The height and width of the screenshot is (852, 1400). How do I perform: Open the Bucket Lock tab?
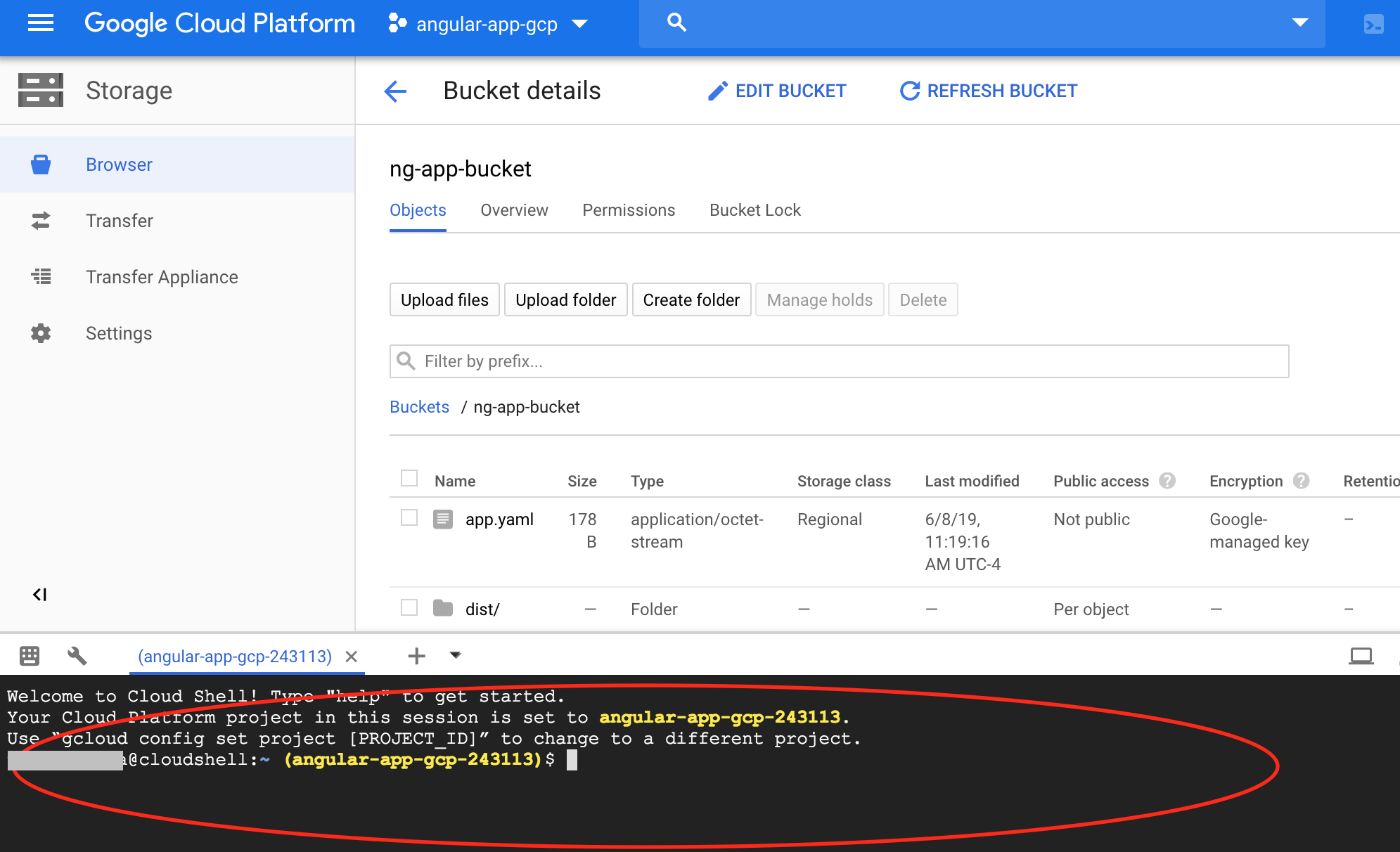(754, 210)
